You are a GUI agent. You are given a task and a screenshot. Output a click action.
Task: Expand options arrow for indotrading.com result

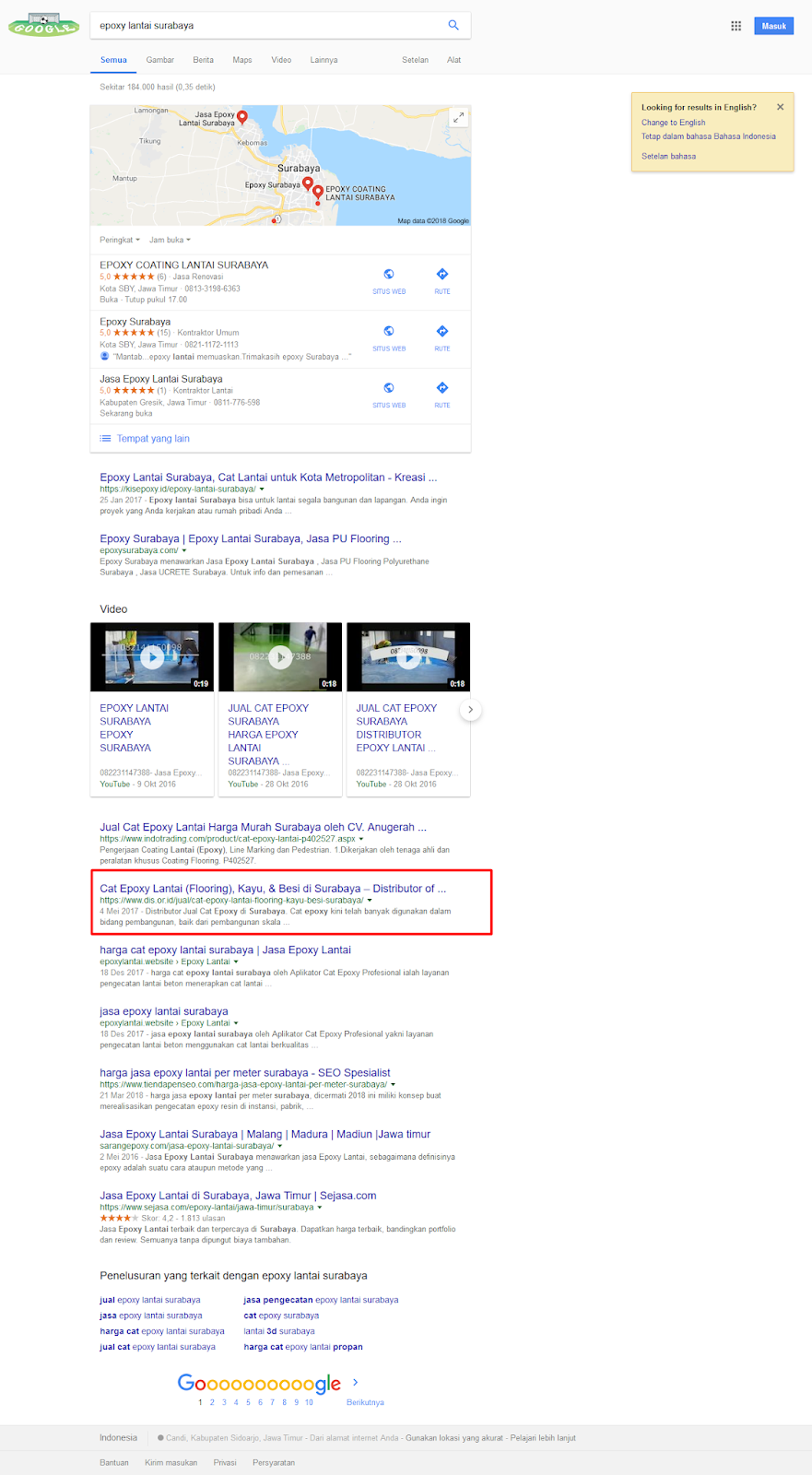(361, 839)
